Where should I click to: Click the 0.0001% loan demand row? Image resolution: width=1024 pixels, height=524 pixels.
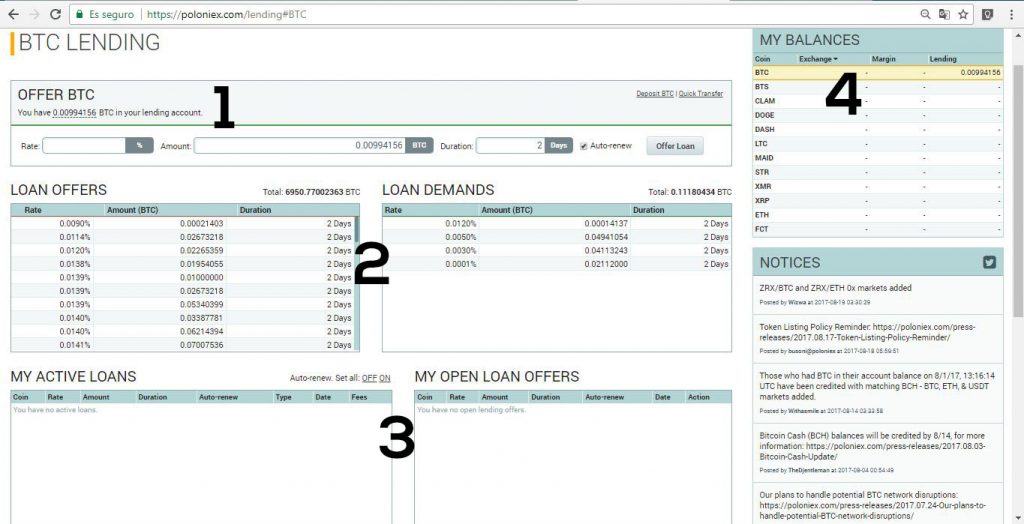[x=556, y=264]
